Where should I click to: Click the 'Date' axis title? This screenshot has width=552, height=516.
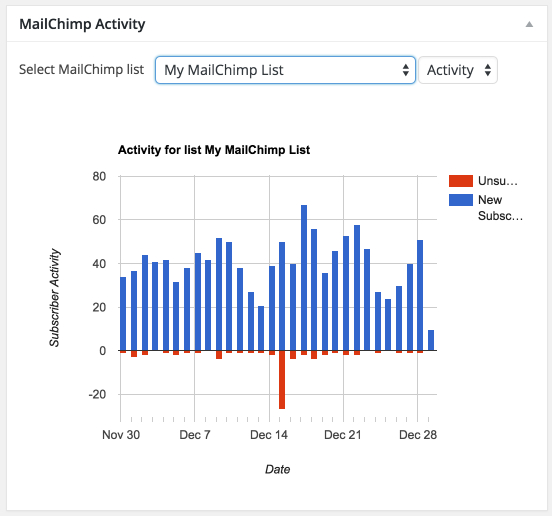click(277, 469)
